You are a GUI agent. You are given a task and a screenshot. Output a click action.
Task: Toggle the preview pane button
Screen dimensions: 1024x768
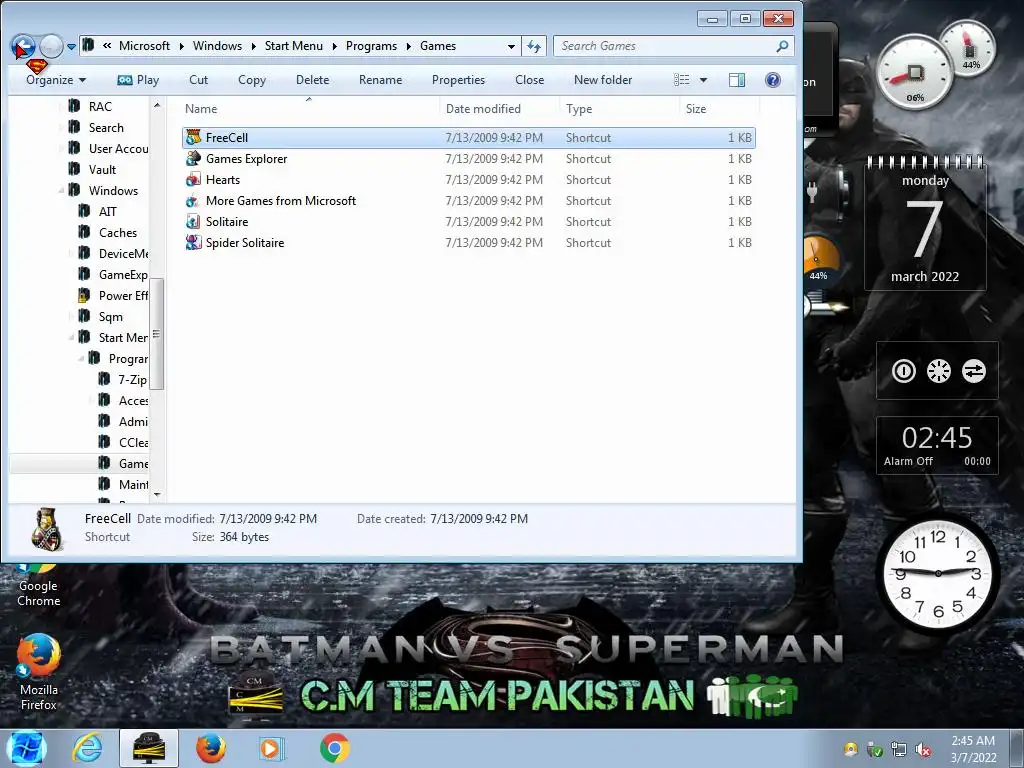[737, 80]
